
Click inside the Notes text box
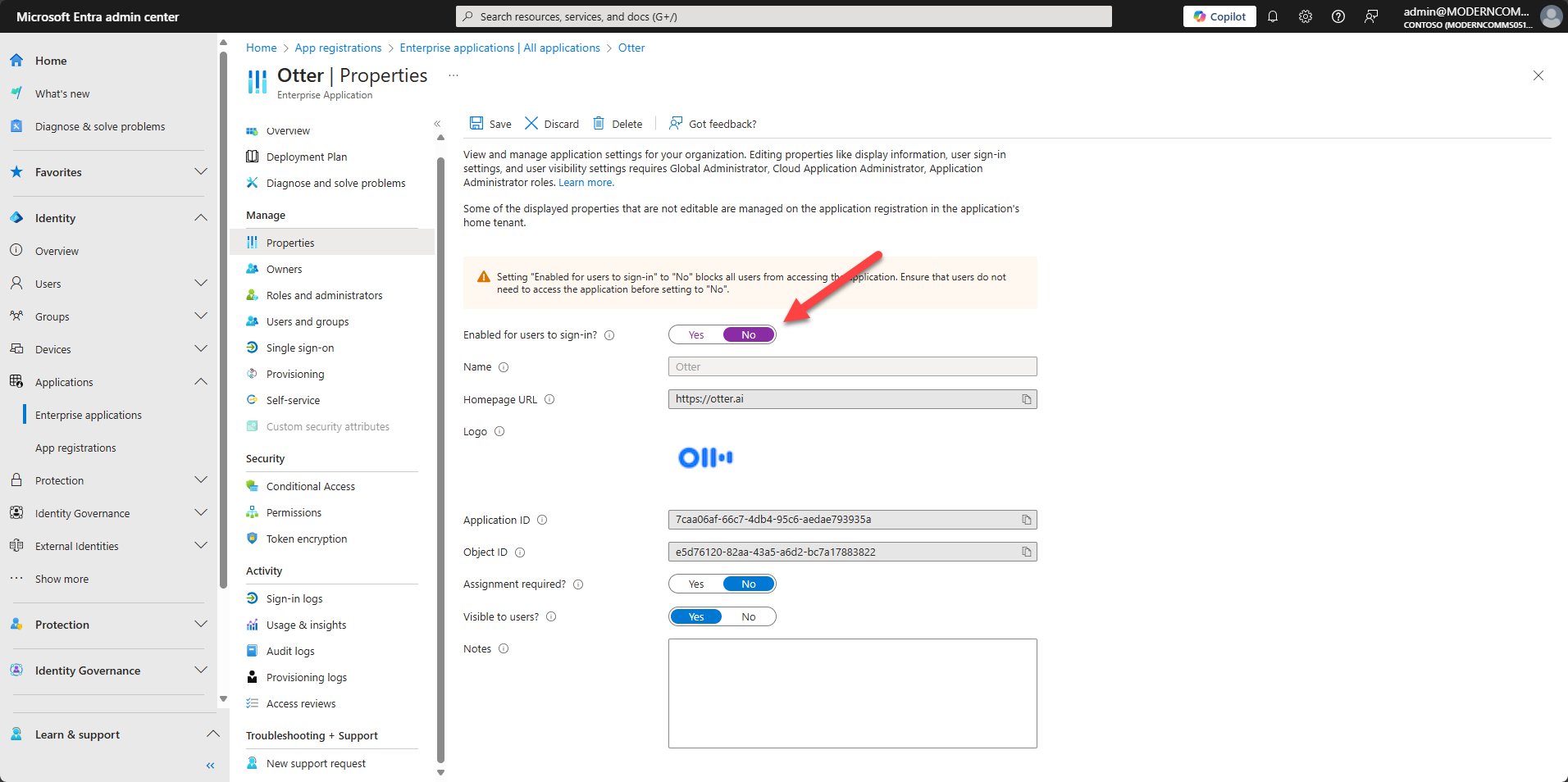click(852, 693)
